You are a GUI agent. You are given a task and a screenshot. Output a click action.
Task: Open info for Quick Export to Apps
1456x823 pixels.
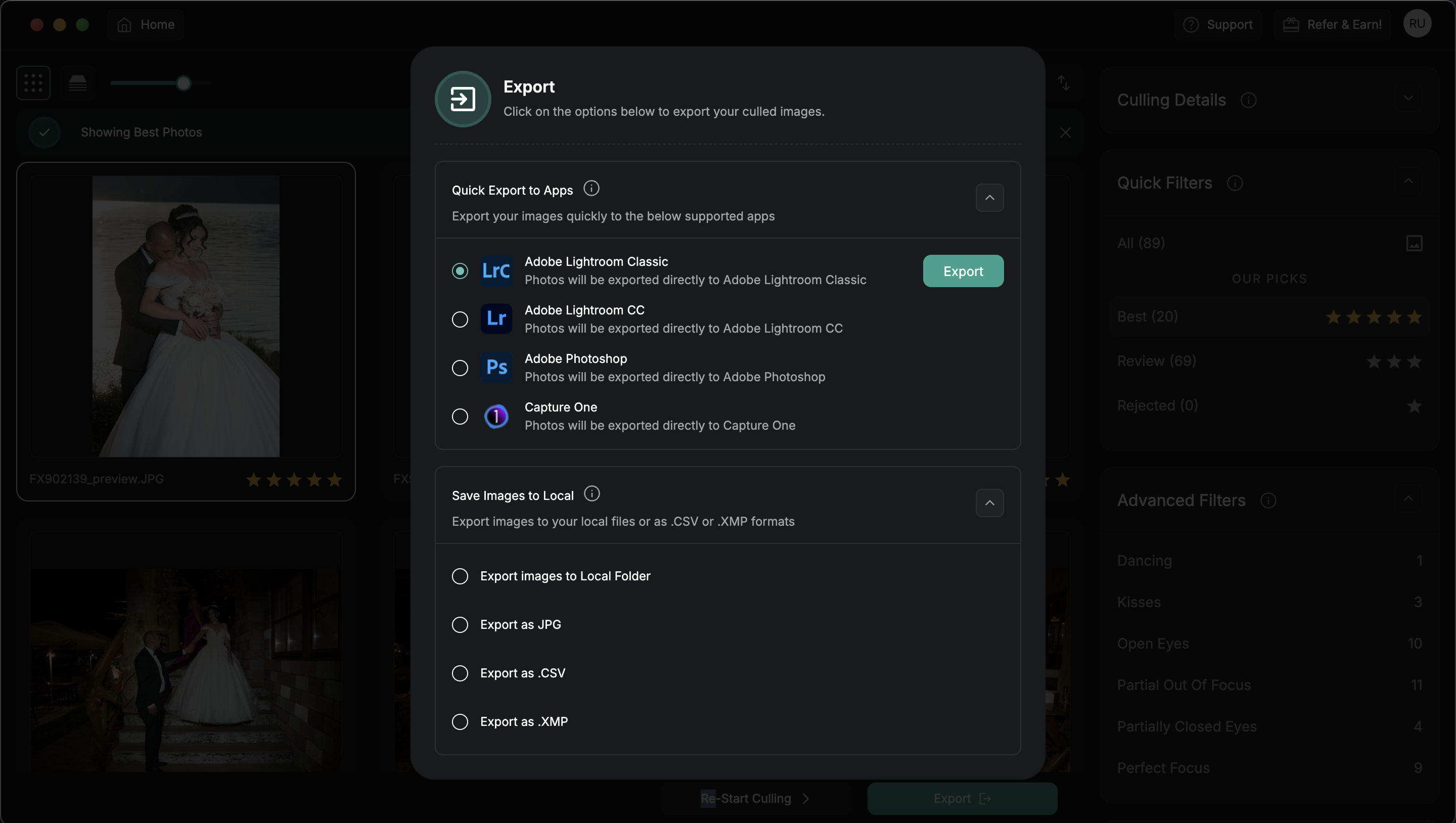click(591, 188)
